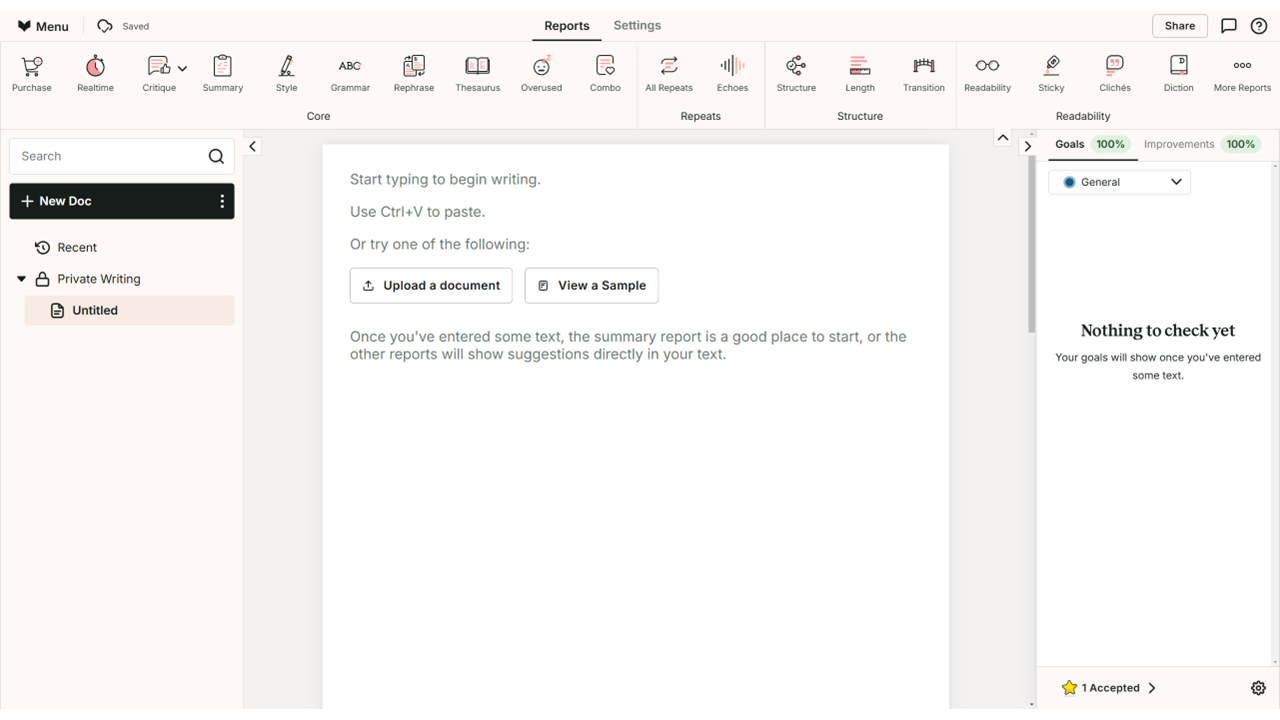Click the Upload a document button
Viewport: 1280px width, 720px height.
(431, 285)
